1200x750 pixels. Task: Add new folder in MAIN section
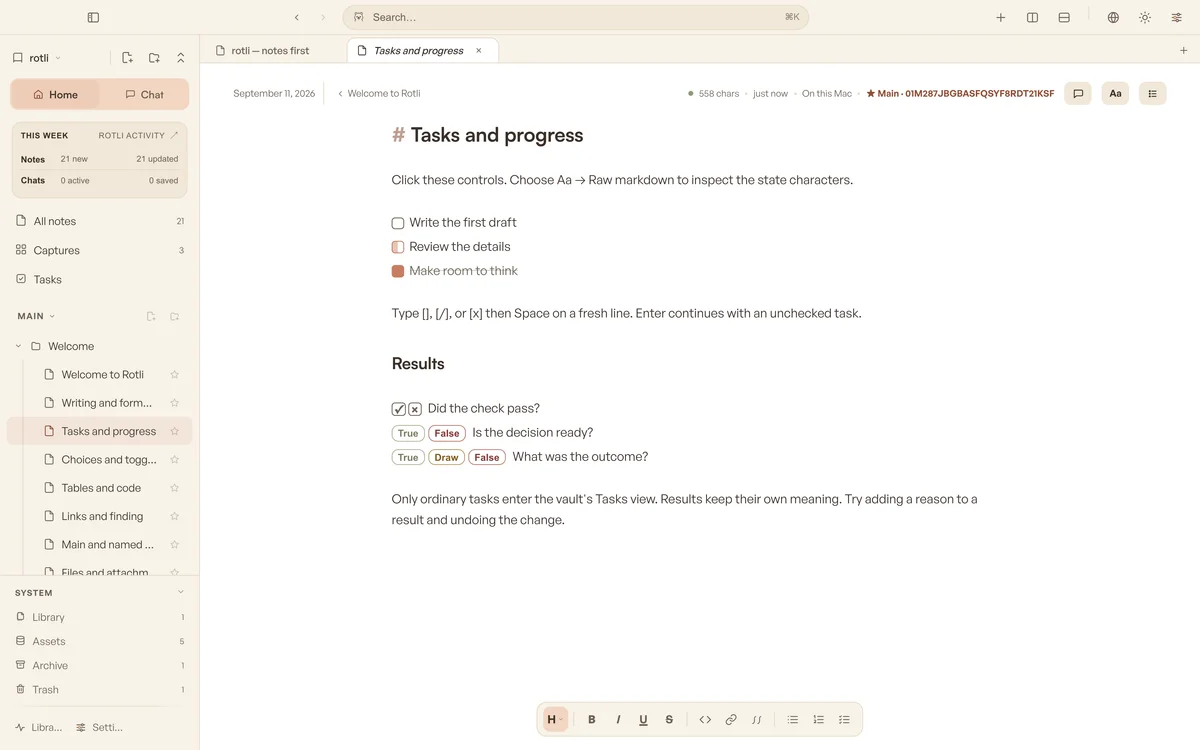pos(174,316)
